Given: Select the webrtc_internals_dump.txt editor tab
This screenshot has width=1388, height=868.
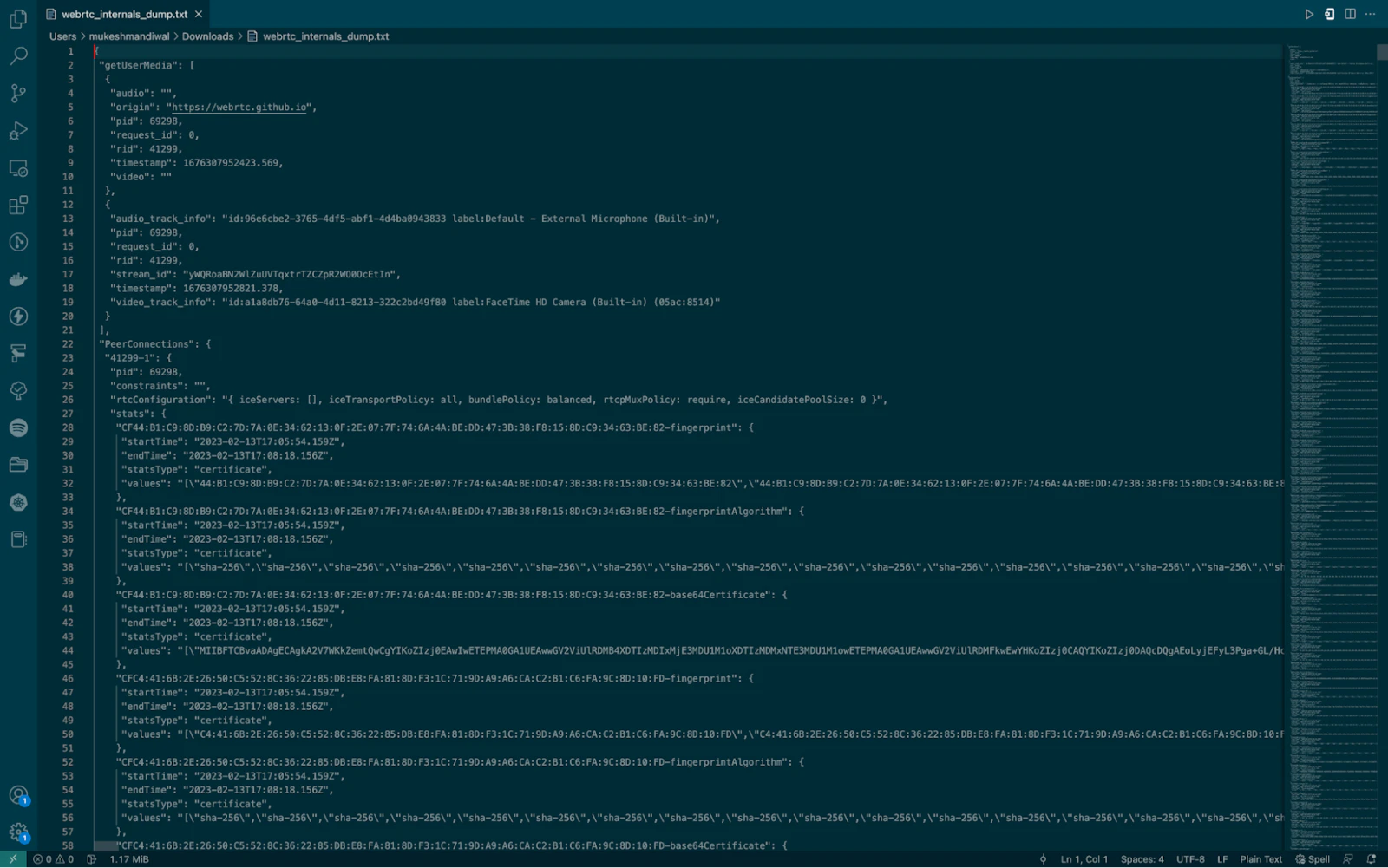Looking at the screenshot, I should pyautogui.click(x=123, y=14).
